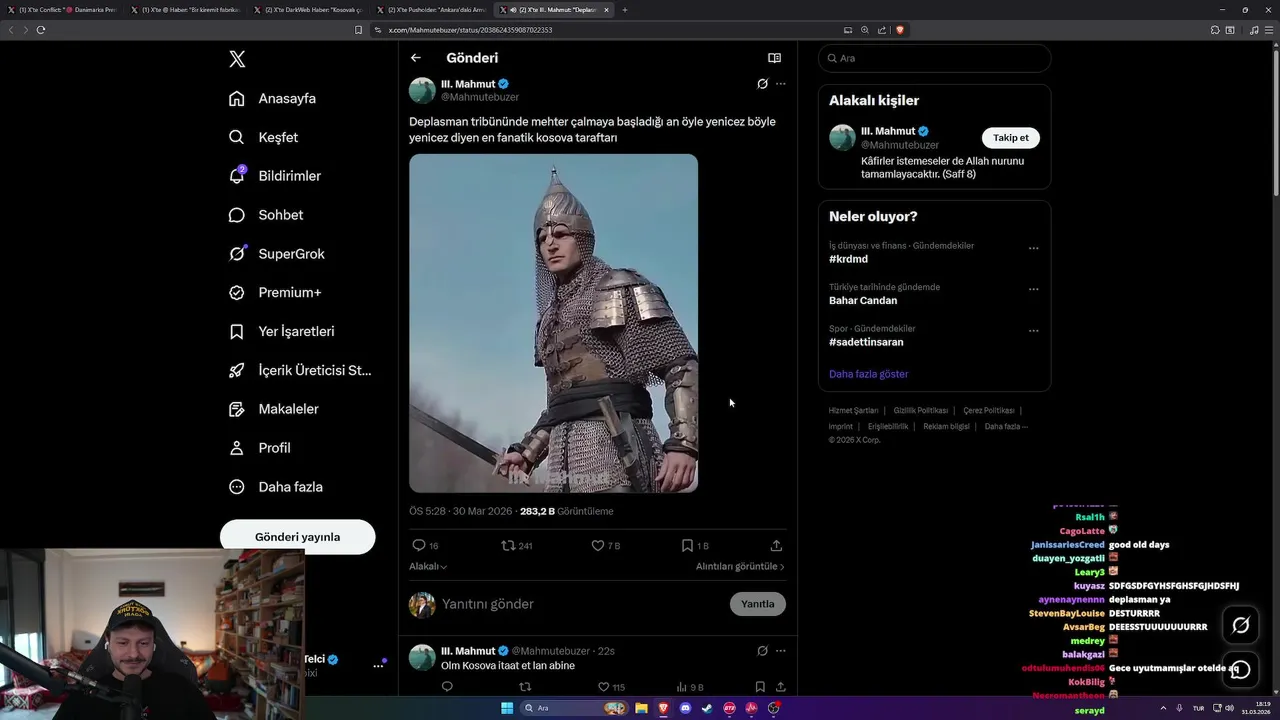This screenshot has height=720, width=1280.
Task: Click Grok icon on 'Olm Kosova' reply
Action: (762, 651)
